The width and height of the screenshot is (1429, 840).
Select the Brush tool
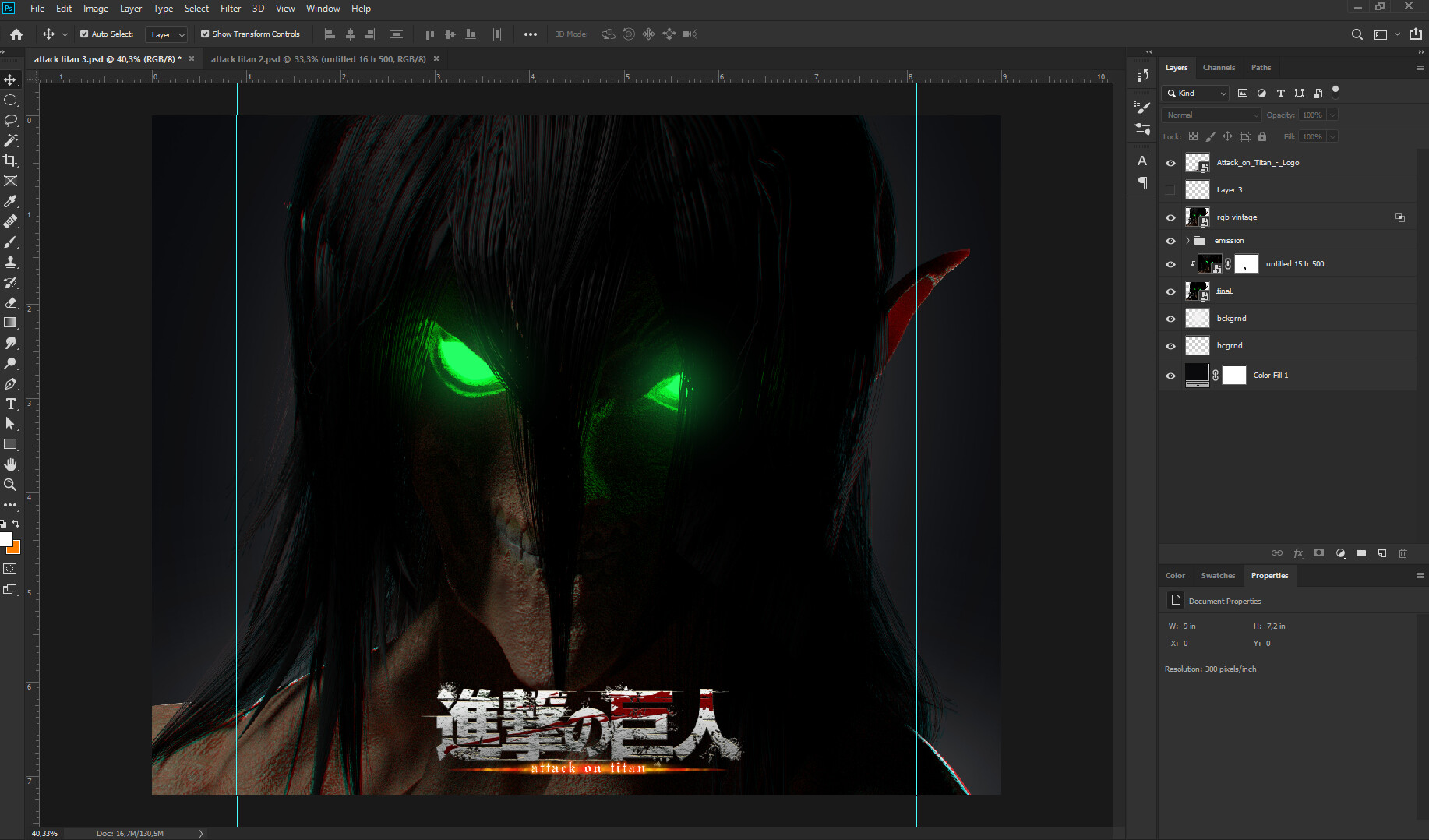coord(10,242)
